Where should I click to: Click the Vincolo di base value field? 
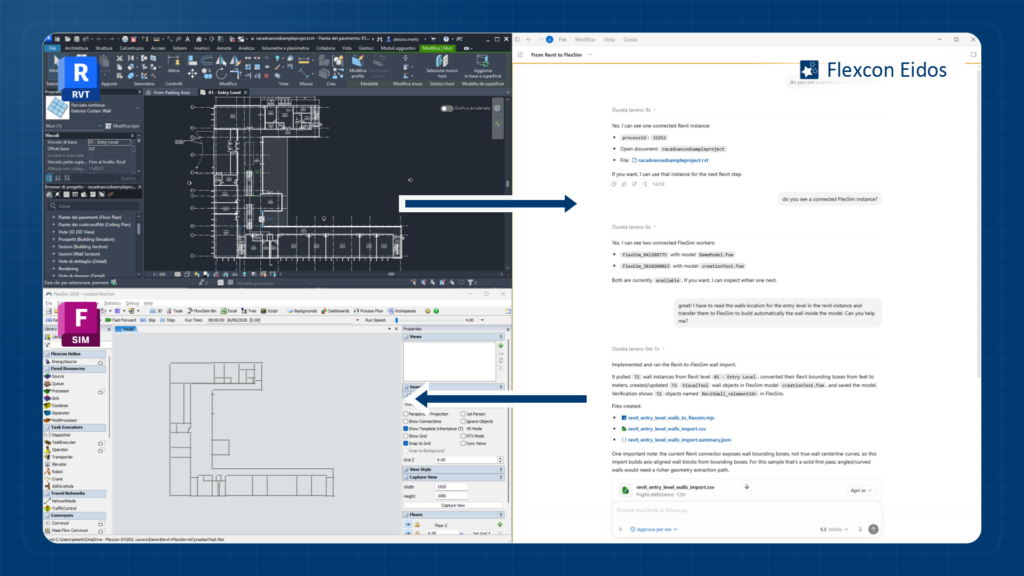pos(110,142)
